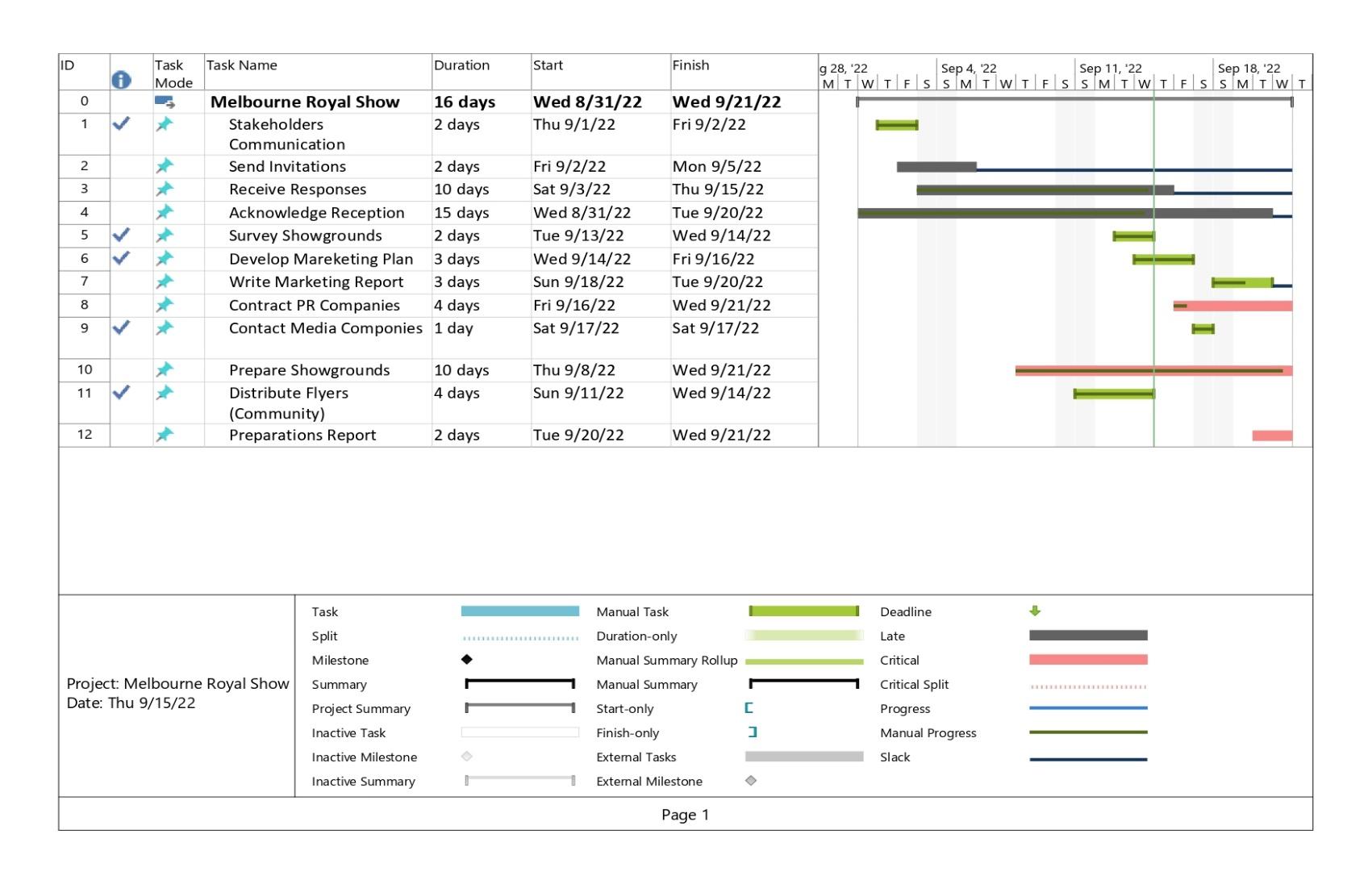The height and width of the screenshot is (884, 1372).
Task: Click the Task Name column header
Action: click(242, 65)
